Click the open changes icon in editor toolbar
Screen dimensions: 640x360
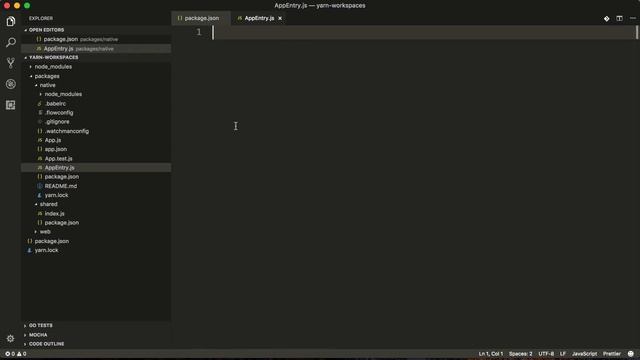click(x=607, y=18)
